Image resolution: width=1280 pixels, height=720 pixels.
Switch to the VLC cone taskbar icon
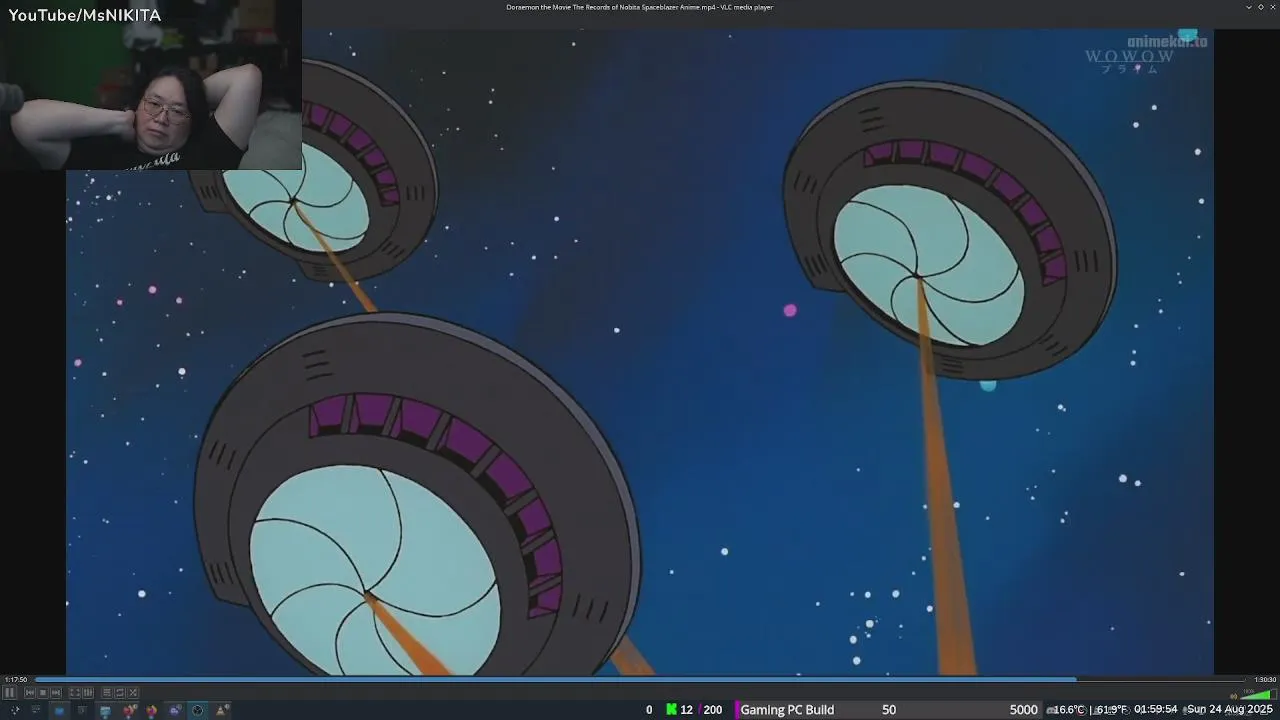pyautogui.click(x=222, y=710)
